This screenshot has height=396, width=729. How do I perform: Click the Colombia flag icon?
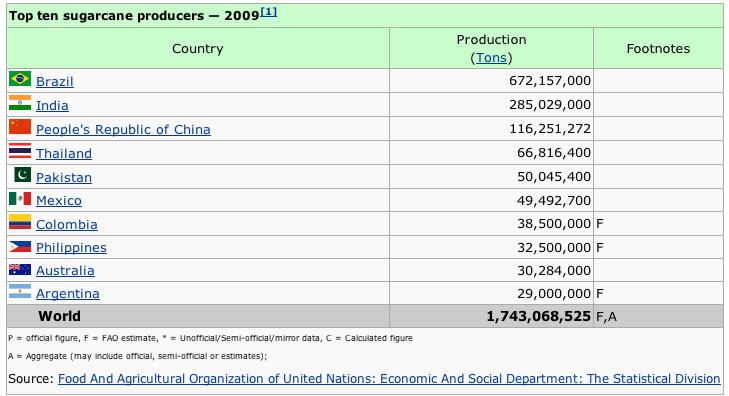pos(20,222)
